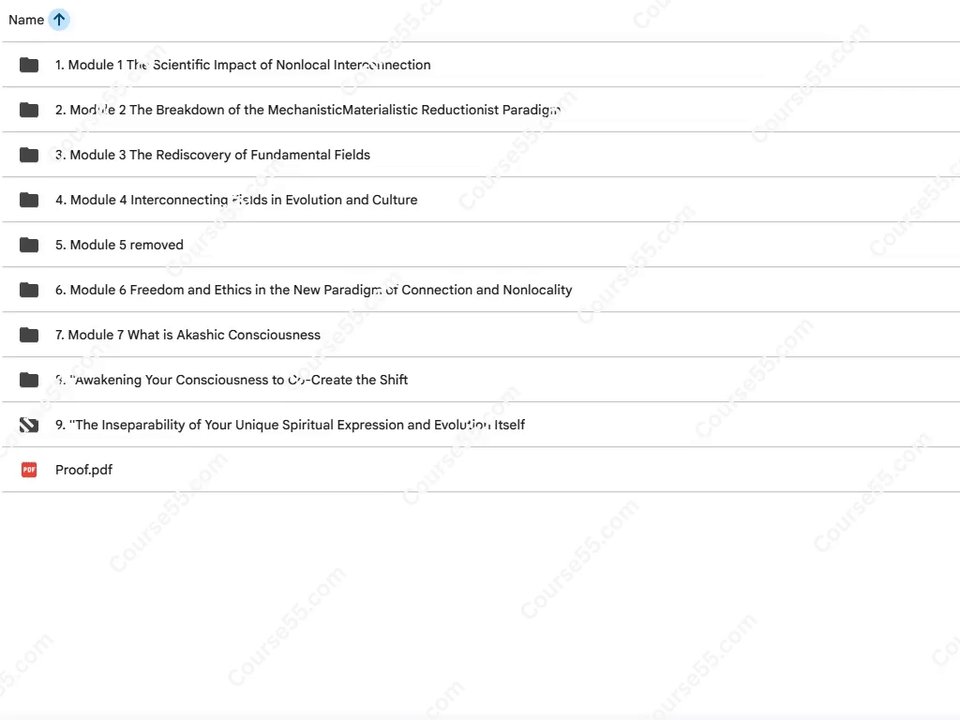Open folder icon for Module 1 Scientific Impact
This screenshot has height=720, width=960.
[x=29, y=65]
